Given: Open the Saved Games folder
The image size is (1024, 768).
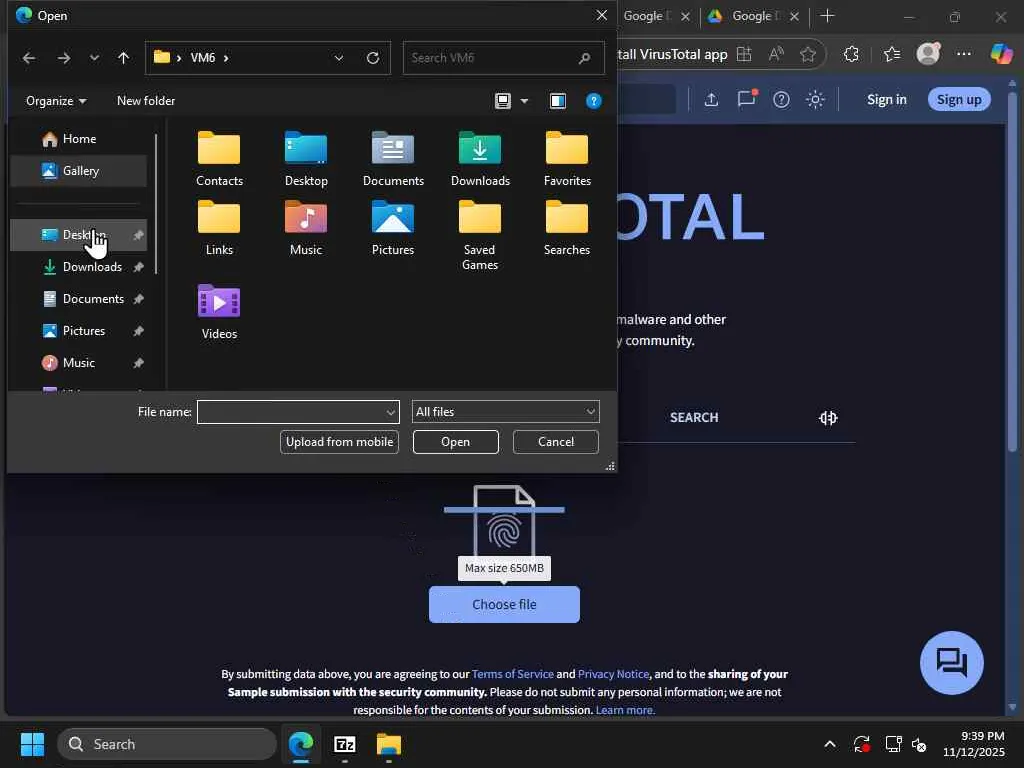Looking at the screenshot, I should coord(480,235).
